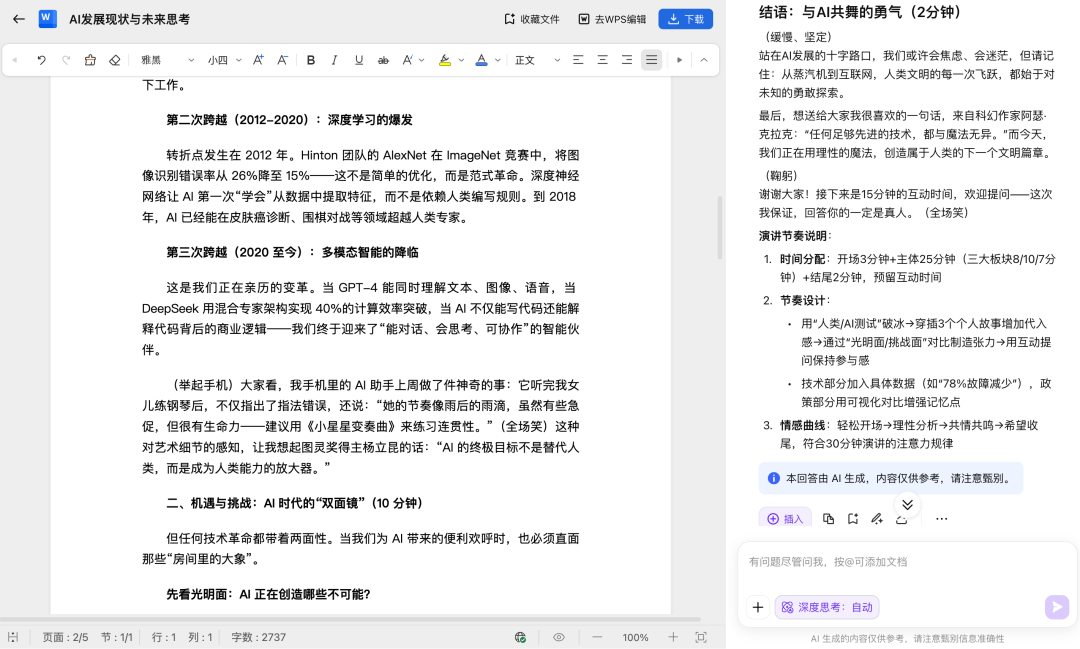
Task: Collapse the toolbar with up chevron
Action: (x=704, y=60)
